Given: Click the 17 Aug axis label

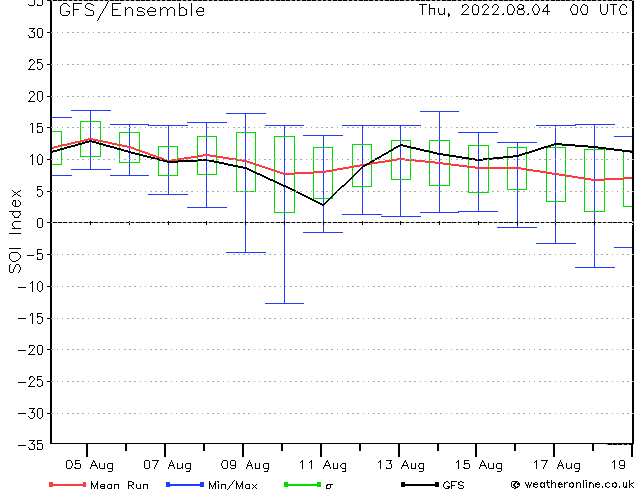Looking at the screenshot, I should point(556,465).
